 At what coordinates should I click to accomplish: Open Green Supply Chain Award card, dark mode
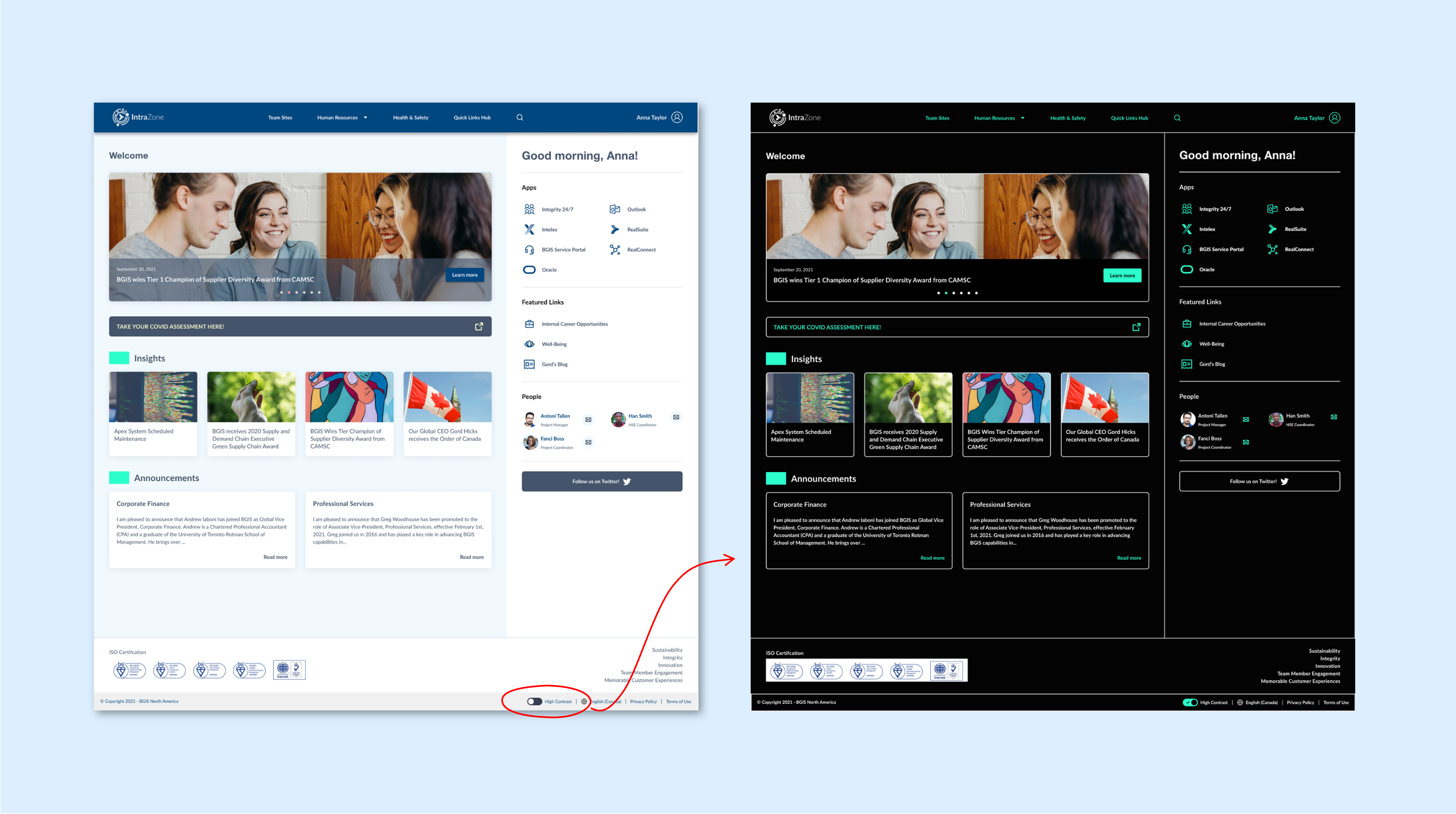point(908,414)
